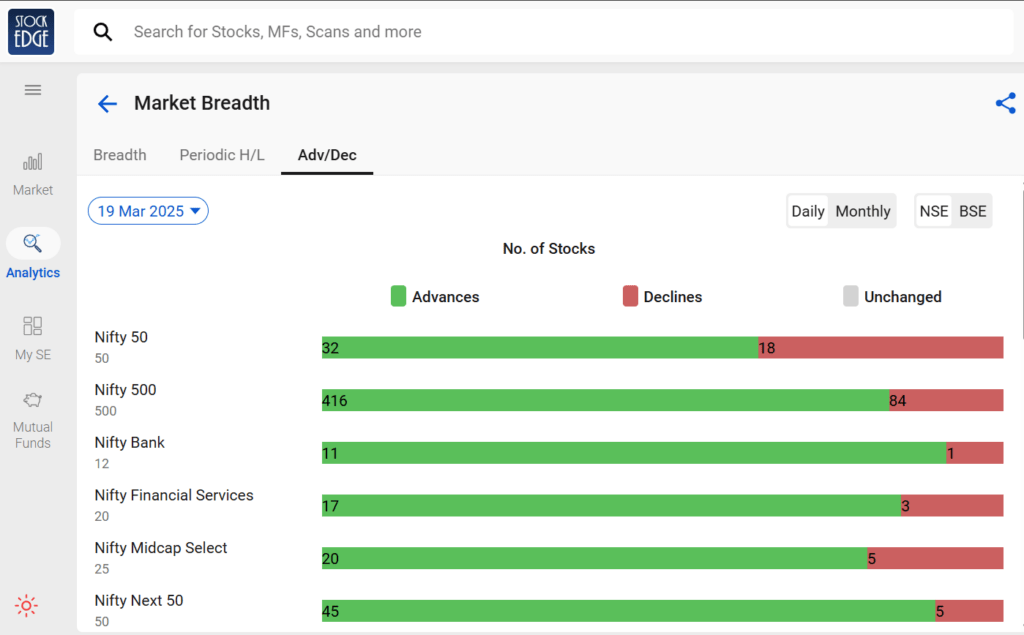Screen dimensions: 1024x635
Task: Click the search magnifier icon
Action: 103,32
